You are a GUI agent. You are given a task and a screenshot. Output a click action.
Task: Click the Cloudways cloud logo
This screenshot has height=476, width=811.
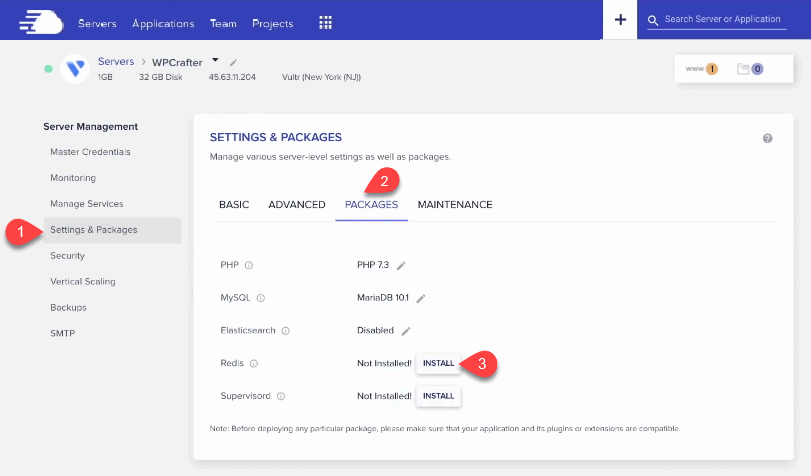tap(41, 23)
